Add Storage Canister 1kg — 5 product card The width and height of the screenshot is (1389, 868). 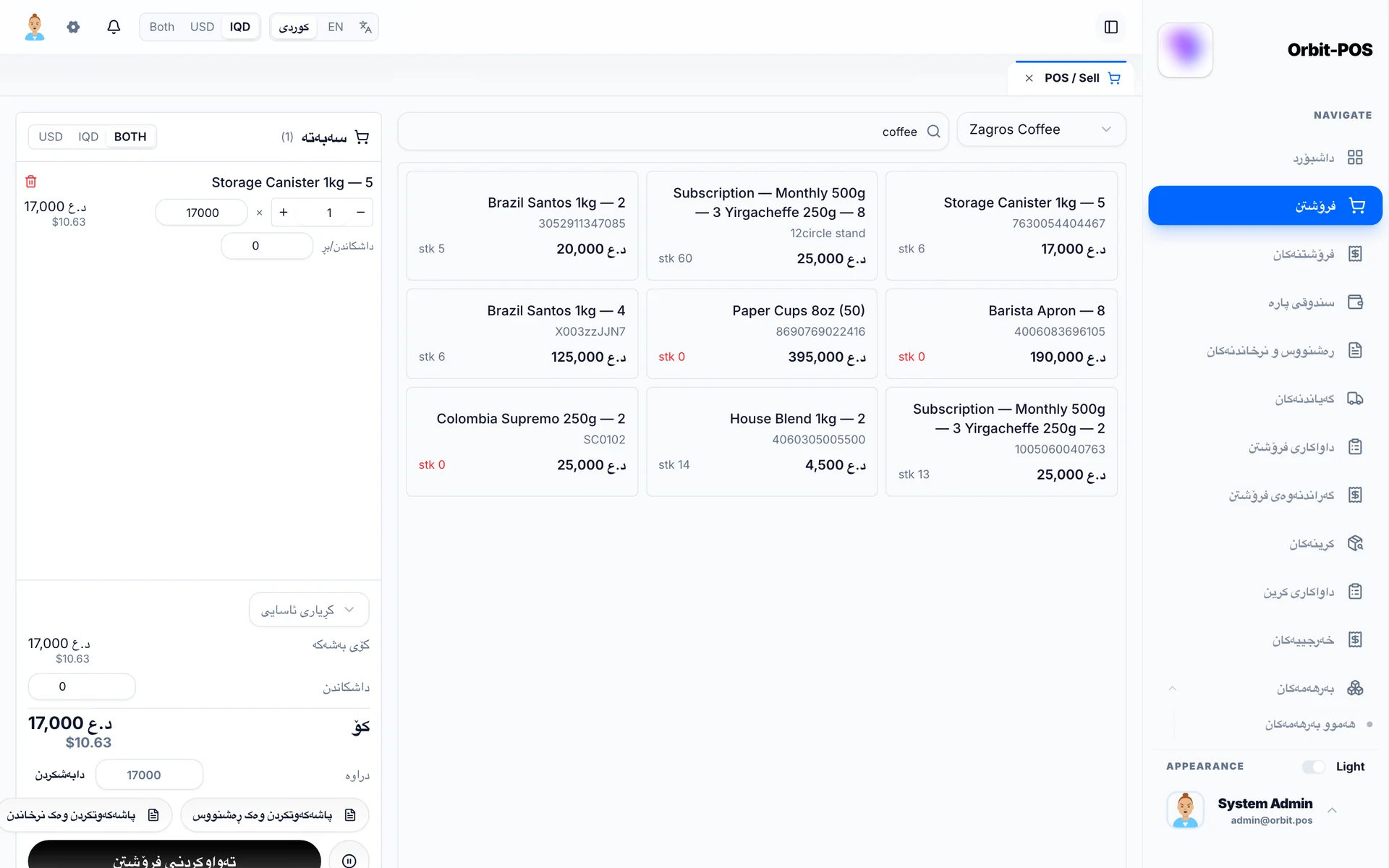(x=1001, y=226)
